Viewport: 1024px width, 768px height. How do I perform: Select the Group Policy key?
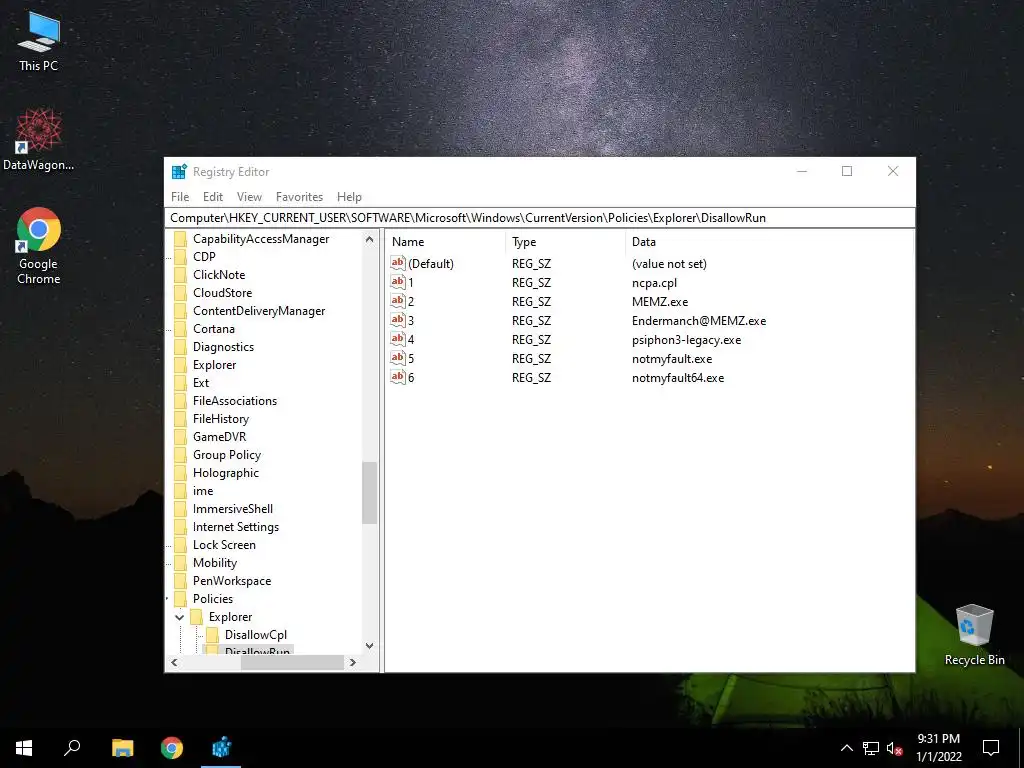coord(227,455)
